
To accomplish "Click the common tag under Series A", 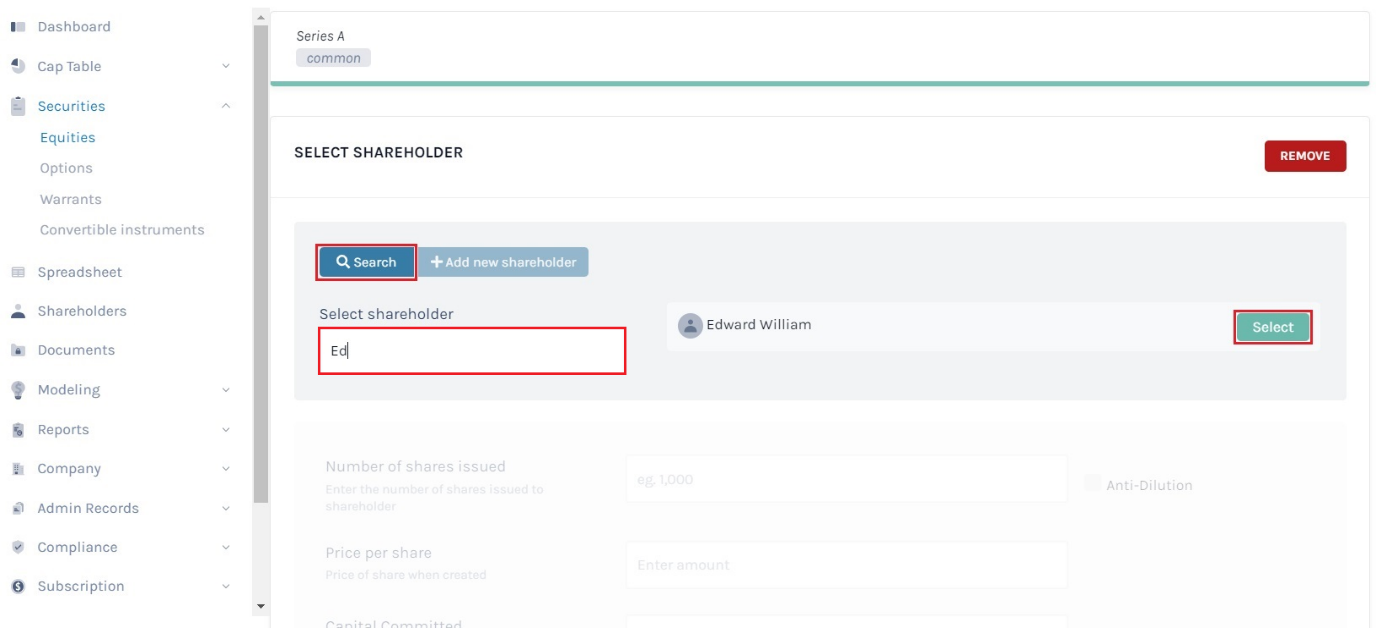I will point(333,58).
